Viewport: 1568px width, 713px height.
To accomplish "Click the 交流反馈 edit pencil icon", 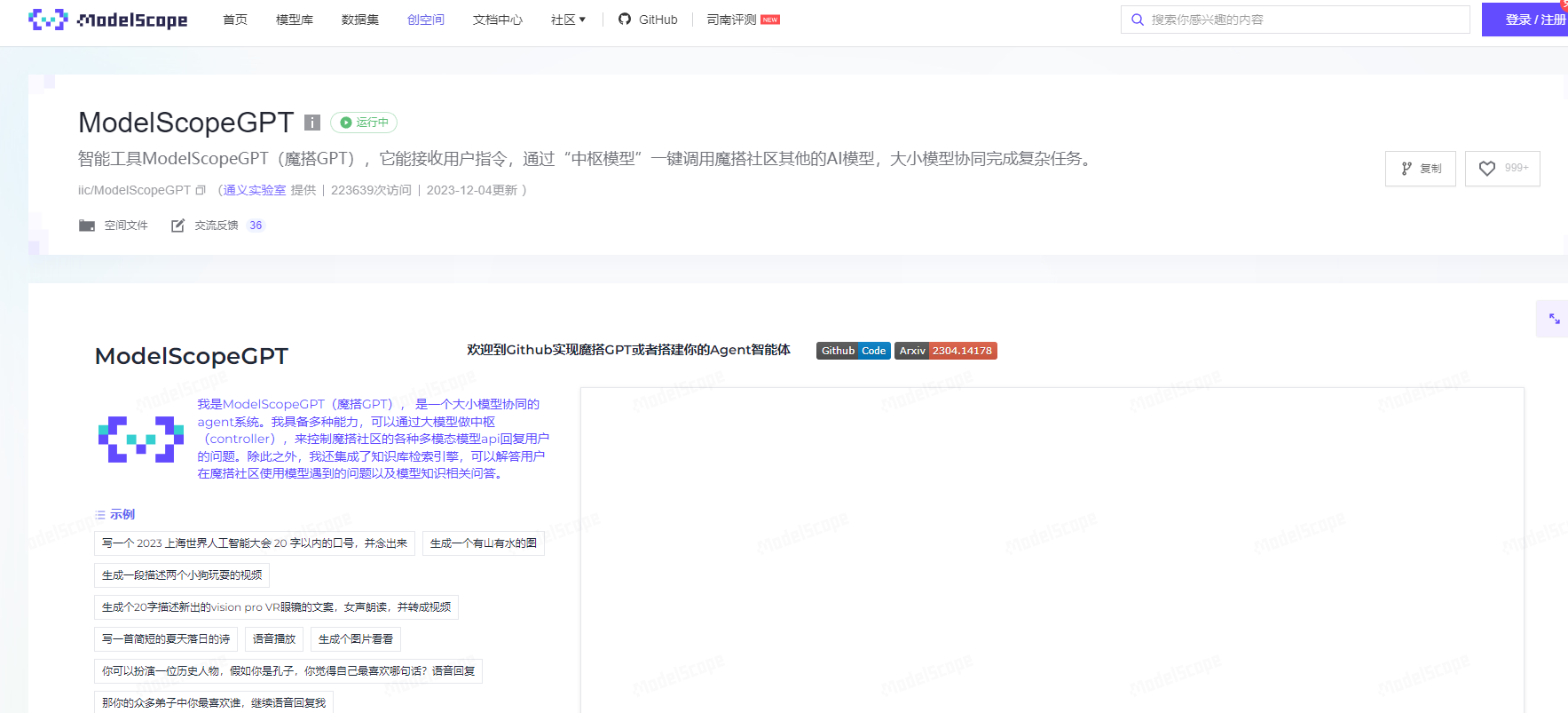I will [x=177, y=226].
